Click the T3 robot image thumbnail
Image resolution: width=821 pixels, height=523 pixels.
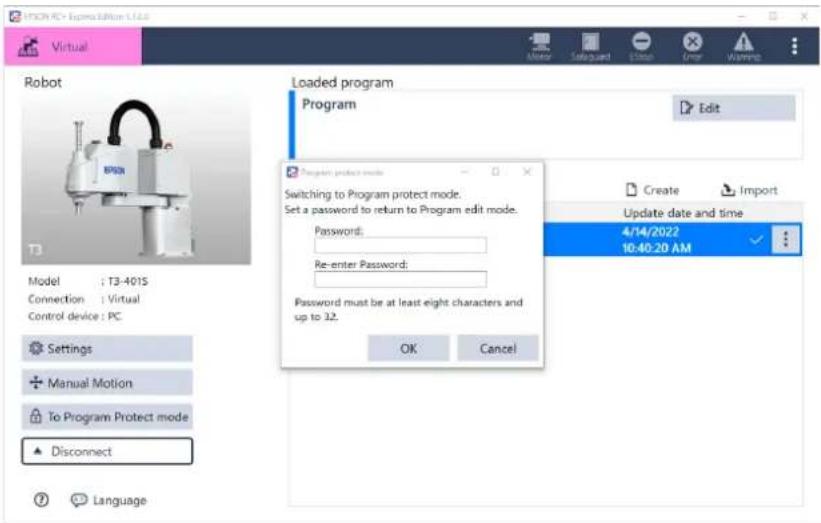pos(136,179)
